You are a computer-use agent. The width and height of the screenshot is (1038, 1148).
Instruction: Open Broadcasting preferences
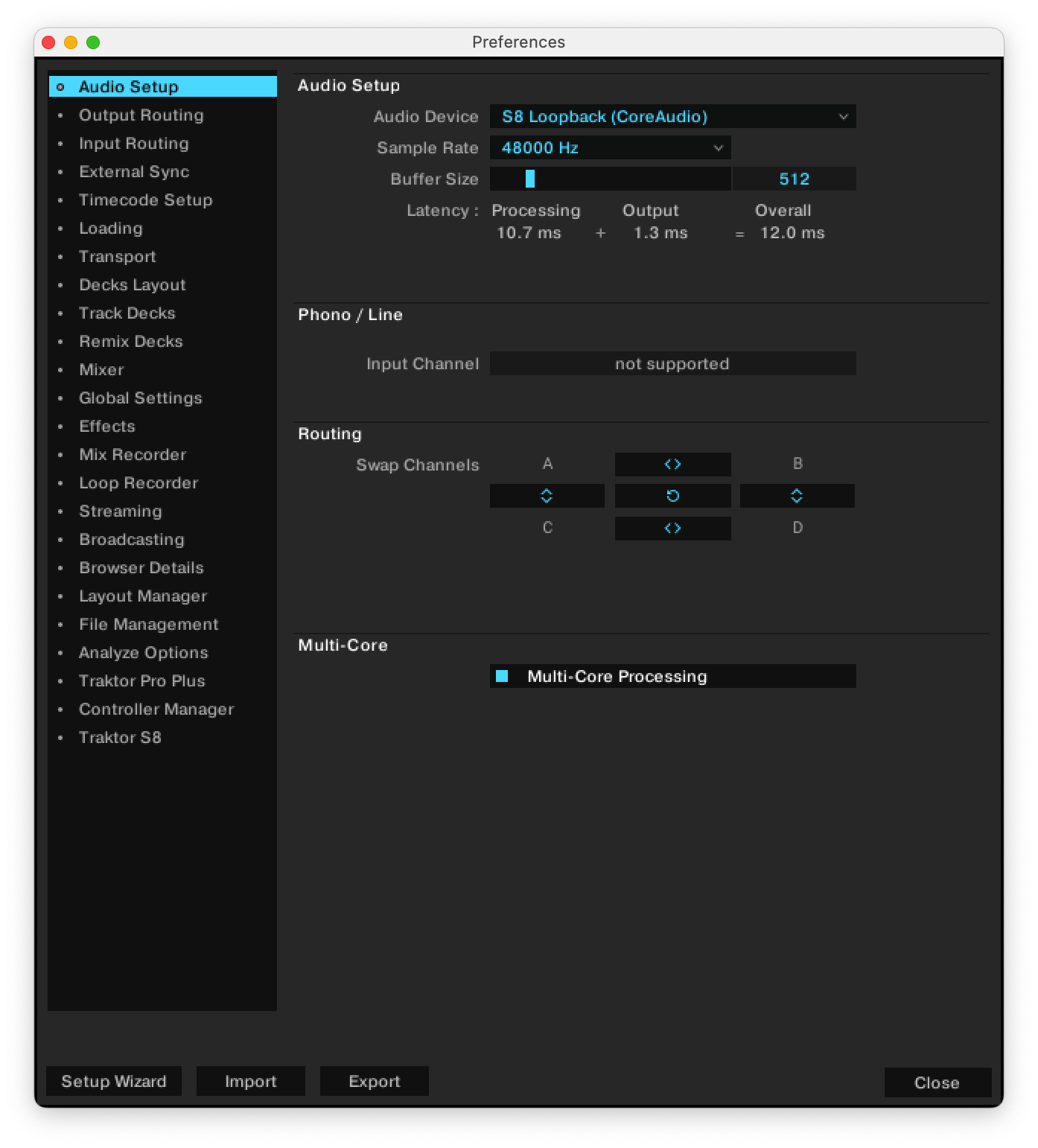coord(162,539)
